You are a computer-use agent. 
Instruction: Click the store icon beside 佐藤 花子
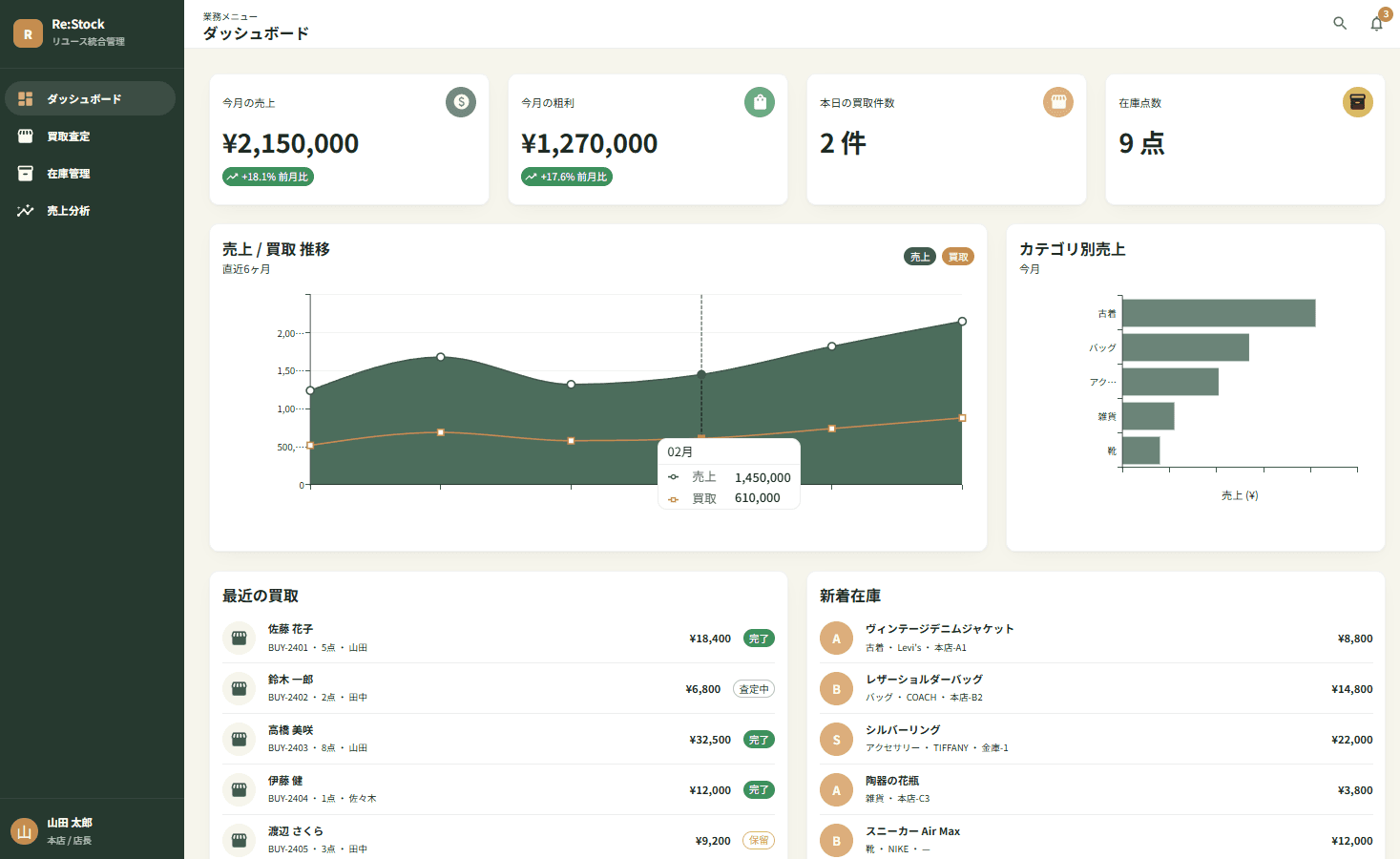[x=240, y=638]
